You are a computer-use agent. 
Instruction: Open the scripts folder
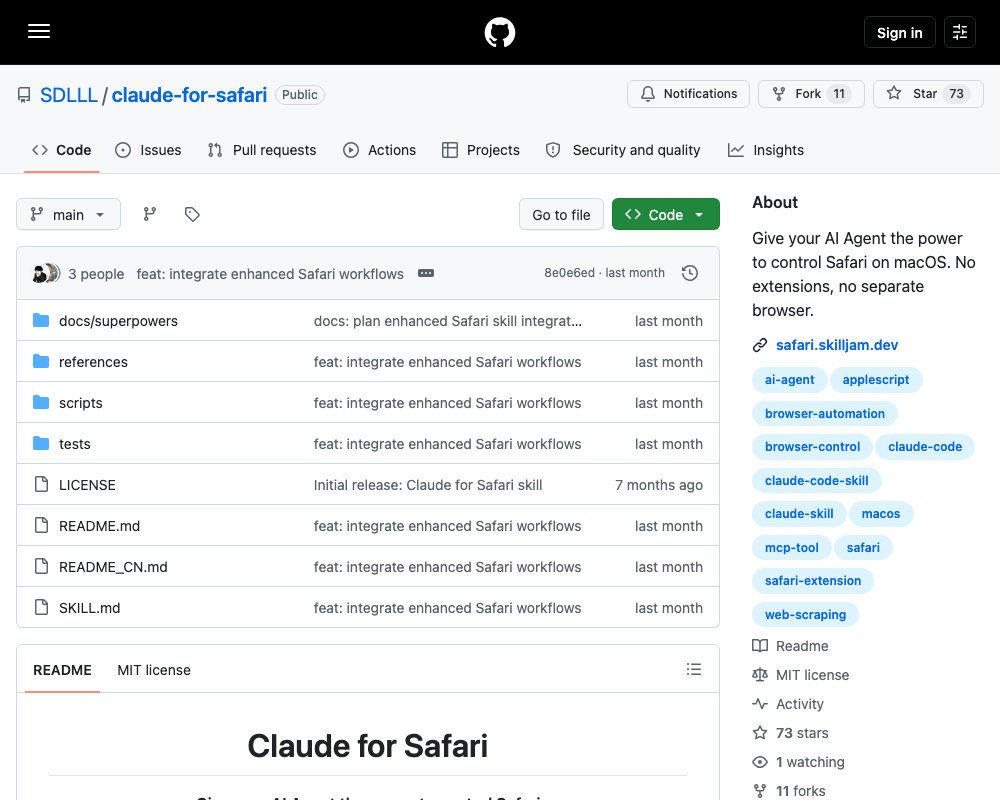pyautogui.click(x=80, y=403)
